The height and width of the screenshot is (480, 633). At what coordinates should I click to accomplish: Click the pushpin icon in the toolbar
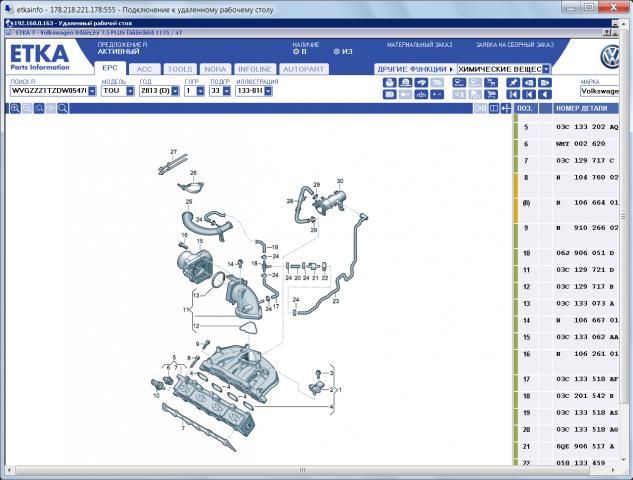513,83
